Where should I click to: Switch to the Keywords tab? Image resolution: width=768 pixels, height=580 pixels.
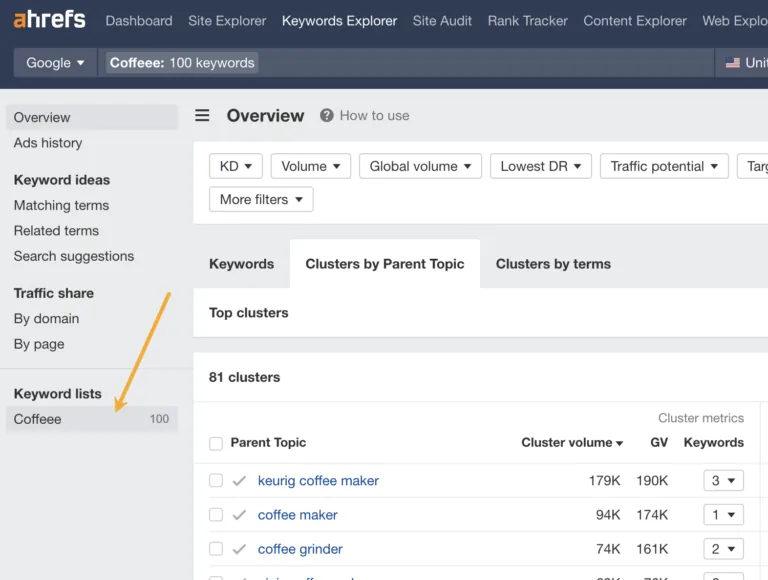[241, 264]
